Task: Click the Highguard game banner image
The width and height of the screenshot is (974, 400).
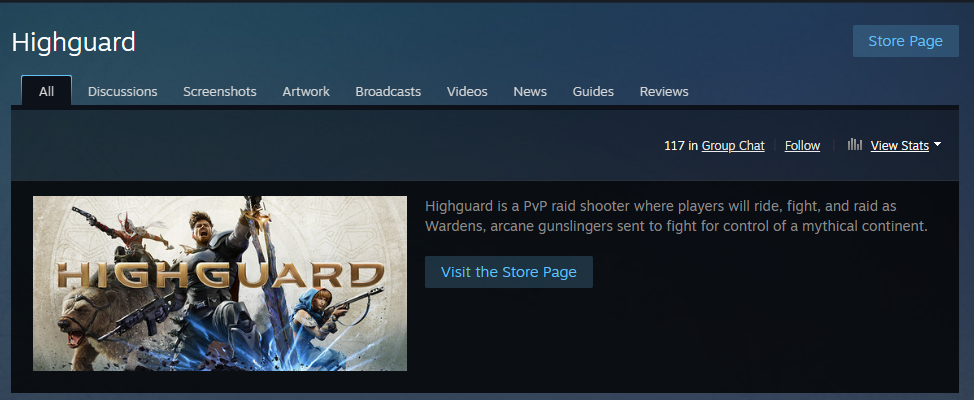Action: tap(220, 283)
